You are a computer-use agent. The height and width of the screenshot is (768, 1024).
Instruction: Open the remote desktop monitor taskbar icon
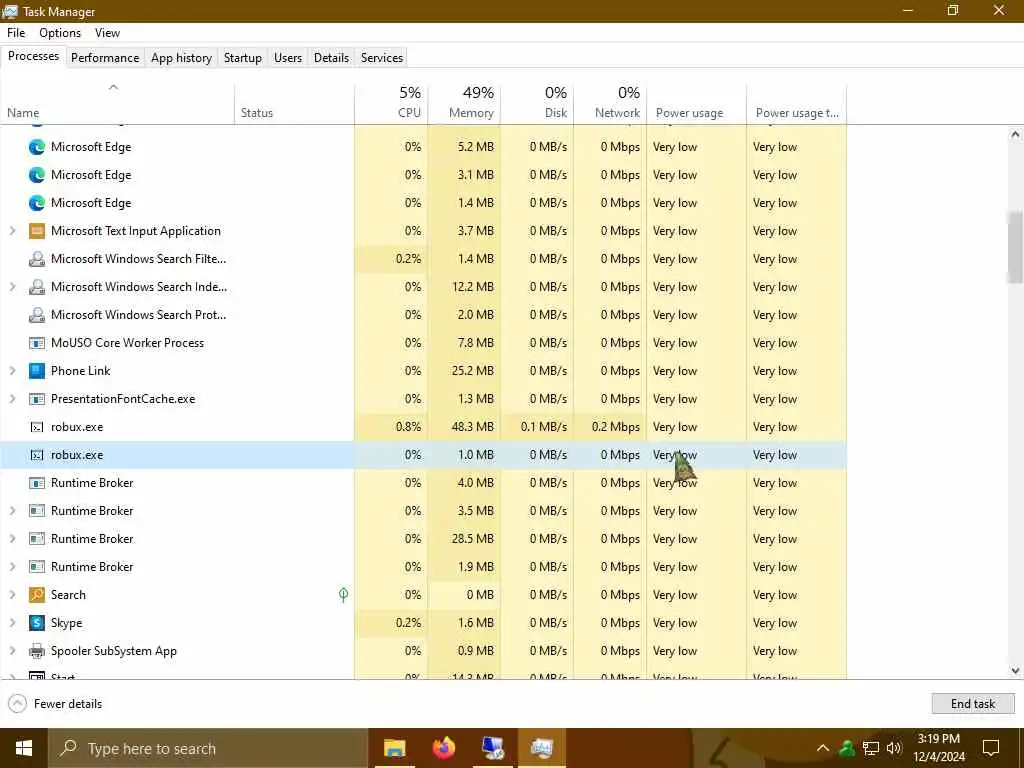(492, 748)
